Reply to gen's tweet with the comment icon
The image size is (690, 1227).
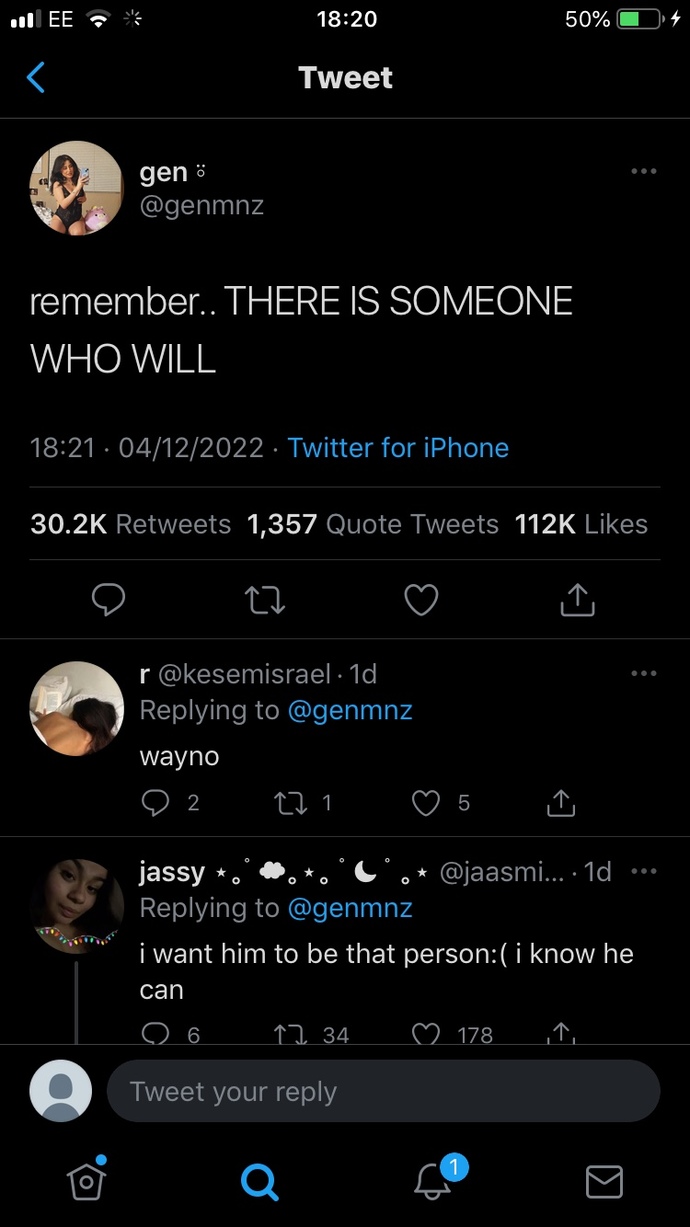tap(108, 598)
